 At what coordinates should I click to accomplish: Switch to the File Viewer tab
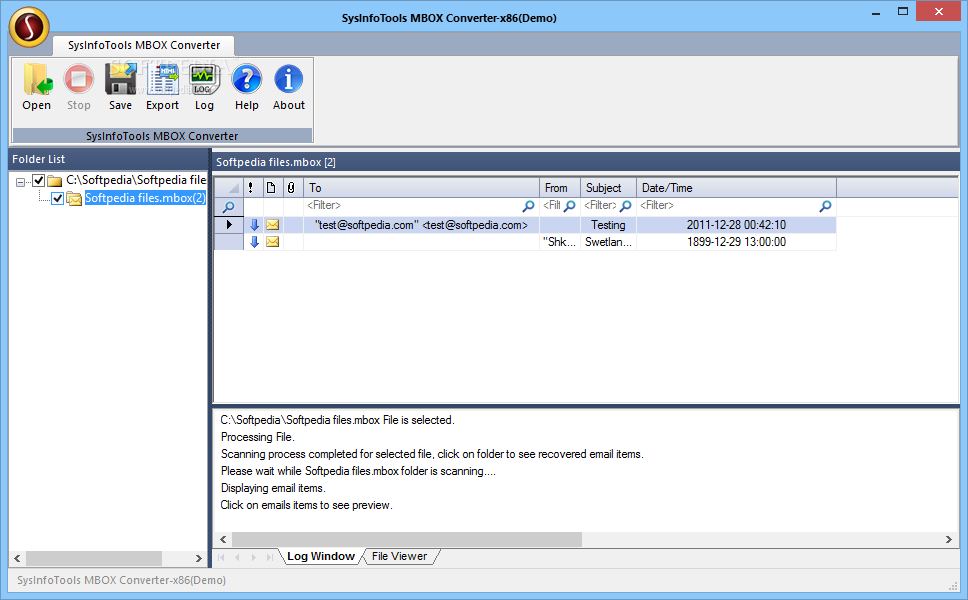point(399,556)
